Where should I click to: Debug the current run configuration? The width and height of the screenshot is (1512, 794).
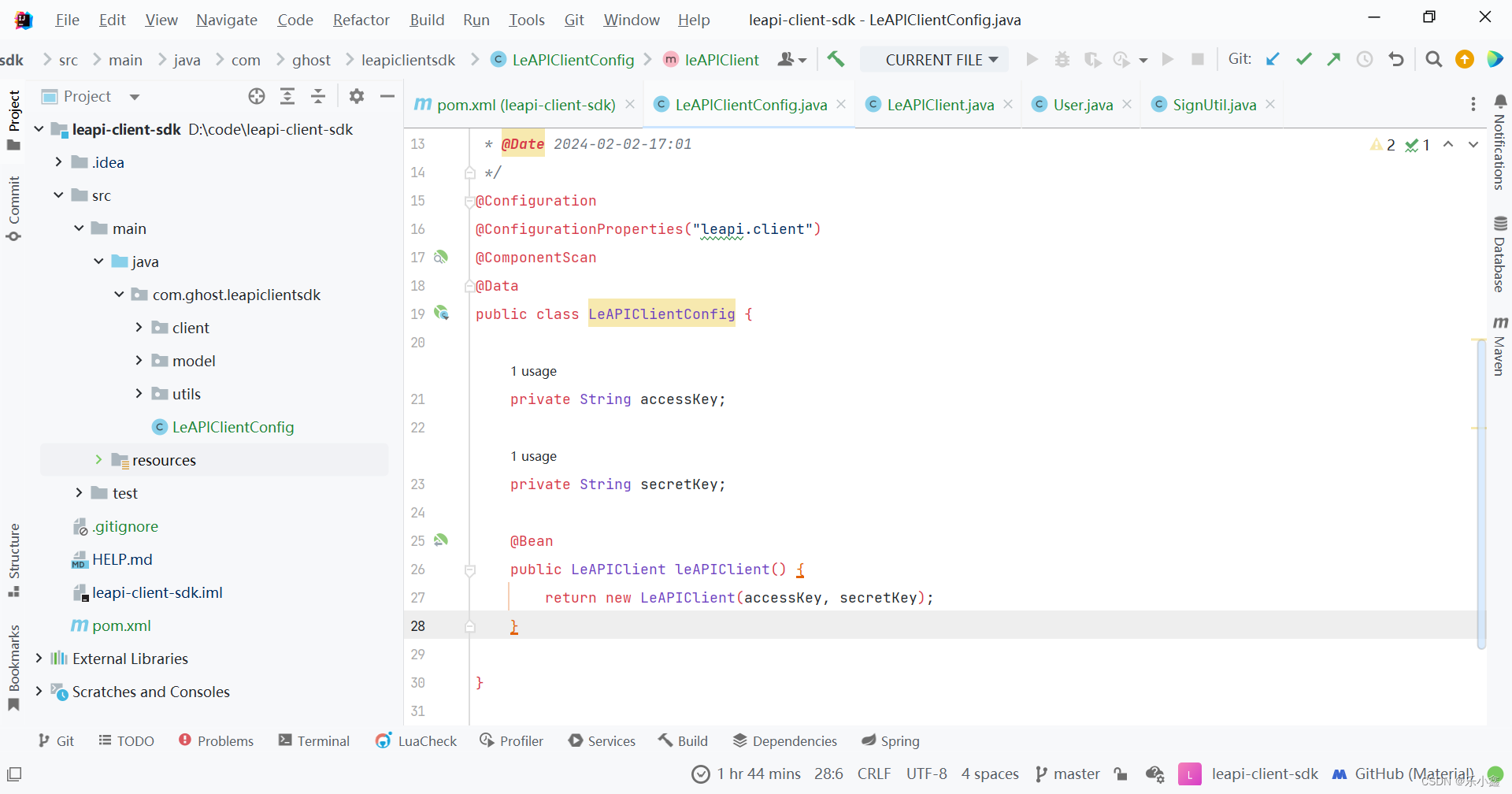click(1062, 59)
